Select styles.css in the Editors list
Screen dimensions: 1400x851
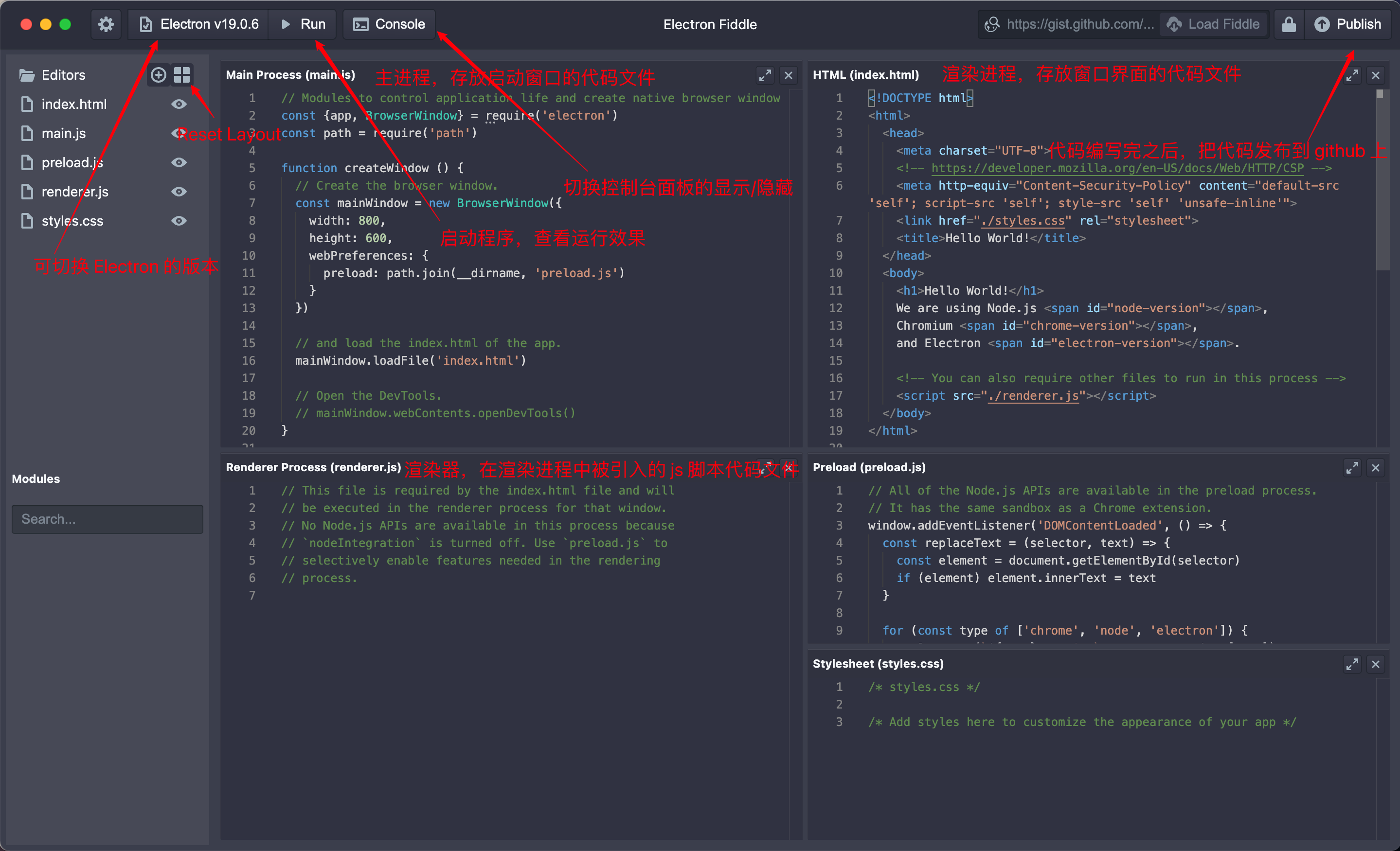pyautogui.click(x=72, y=220)
